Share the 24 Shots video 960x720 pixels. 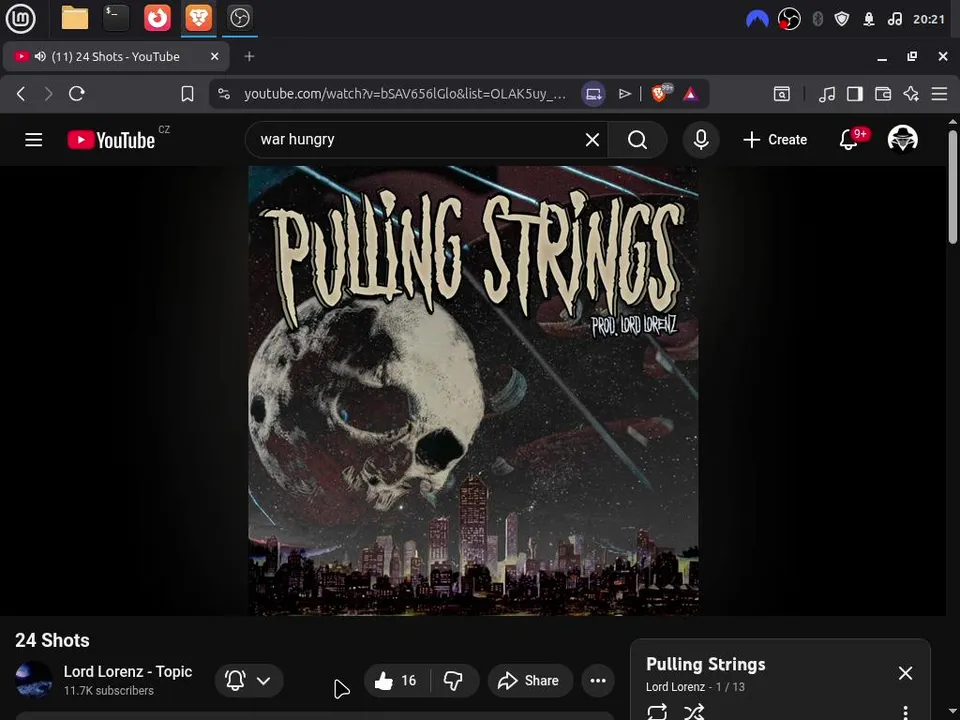(529, 680)
